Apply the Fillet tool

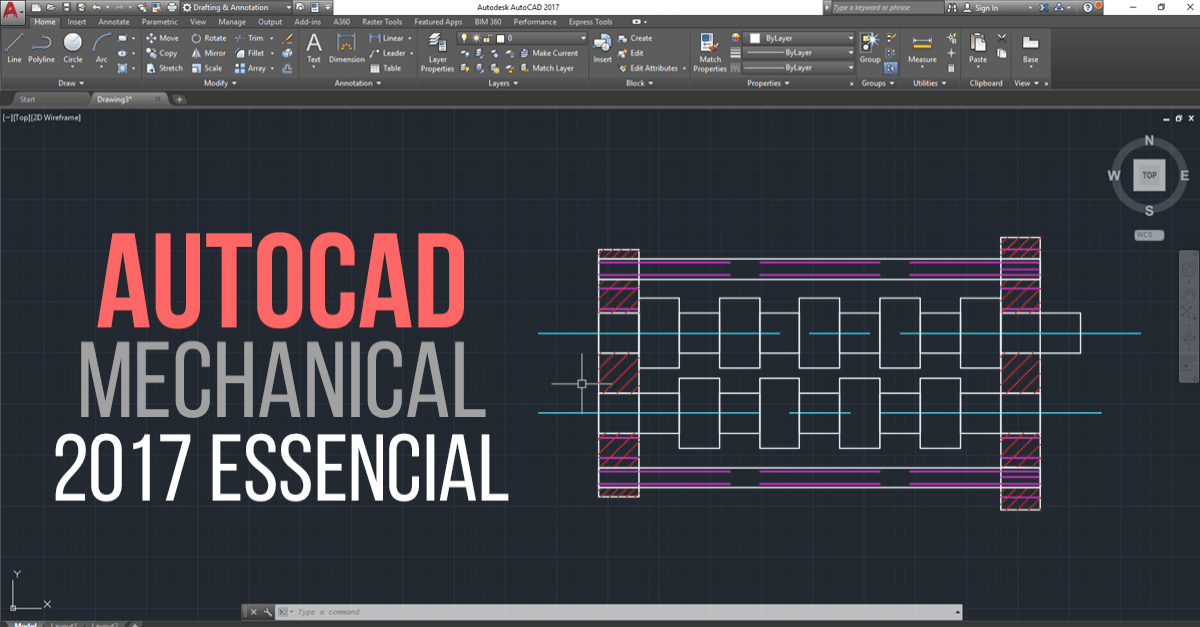[x=250, y=53]
